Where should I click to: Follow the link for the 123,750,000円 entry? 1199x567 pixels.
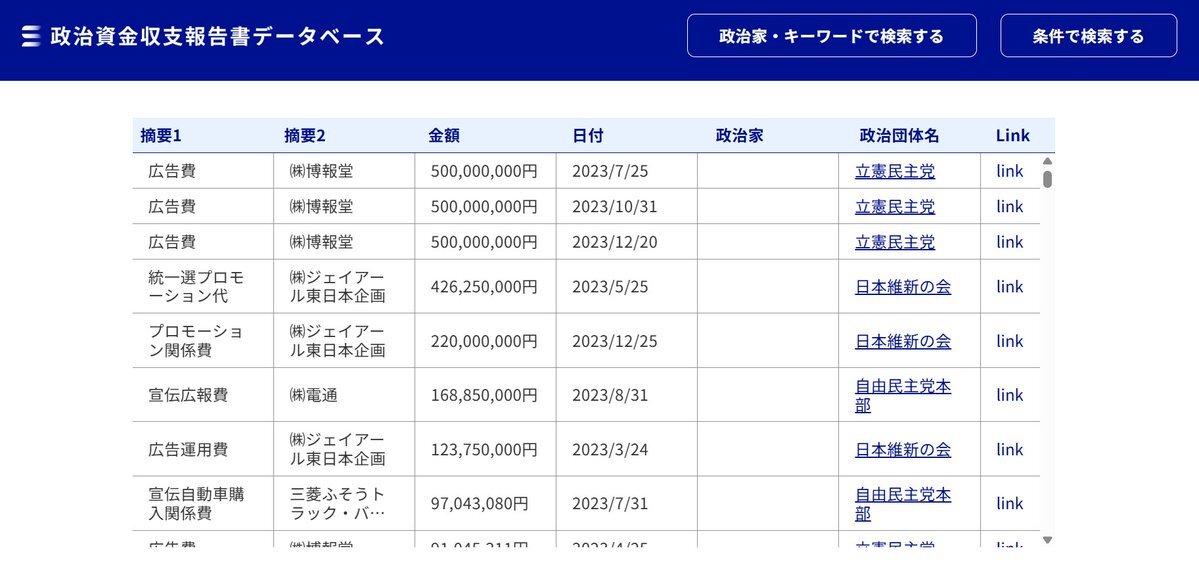(1009, 450)
